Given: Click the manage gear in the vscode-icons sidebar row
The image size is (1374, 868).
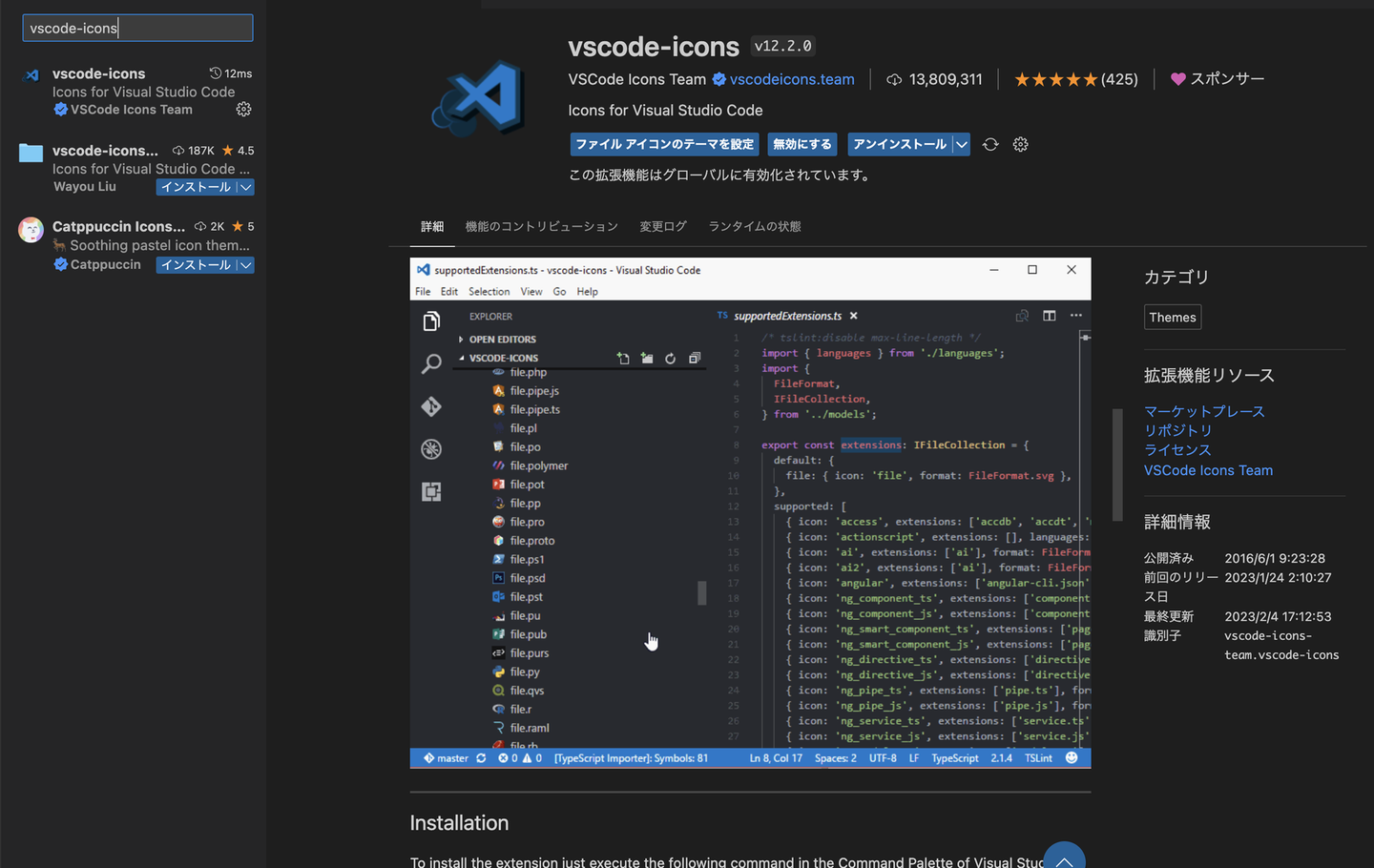Looking at the screenshot, I should pyautogui.click(x=244, y=110).
